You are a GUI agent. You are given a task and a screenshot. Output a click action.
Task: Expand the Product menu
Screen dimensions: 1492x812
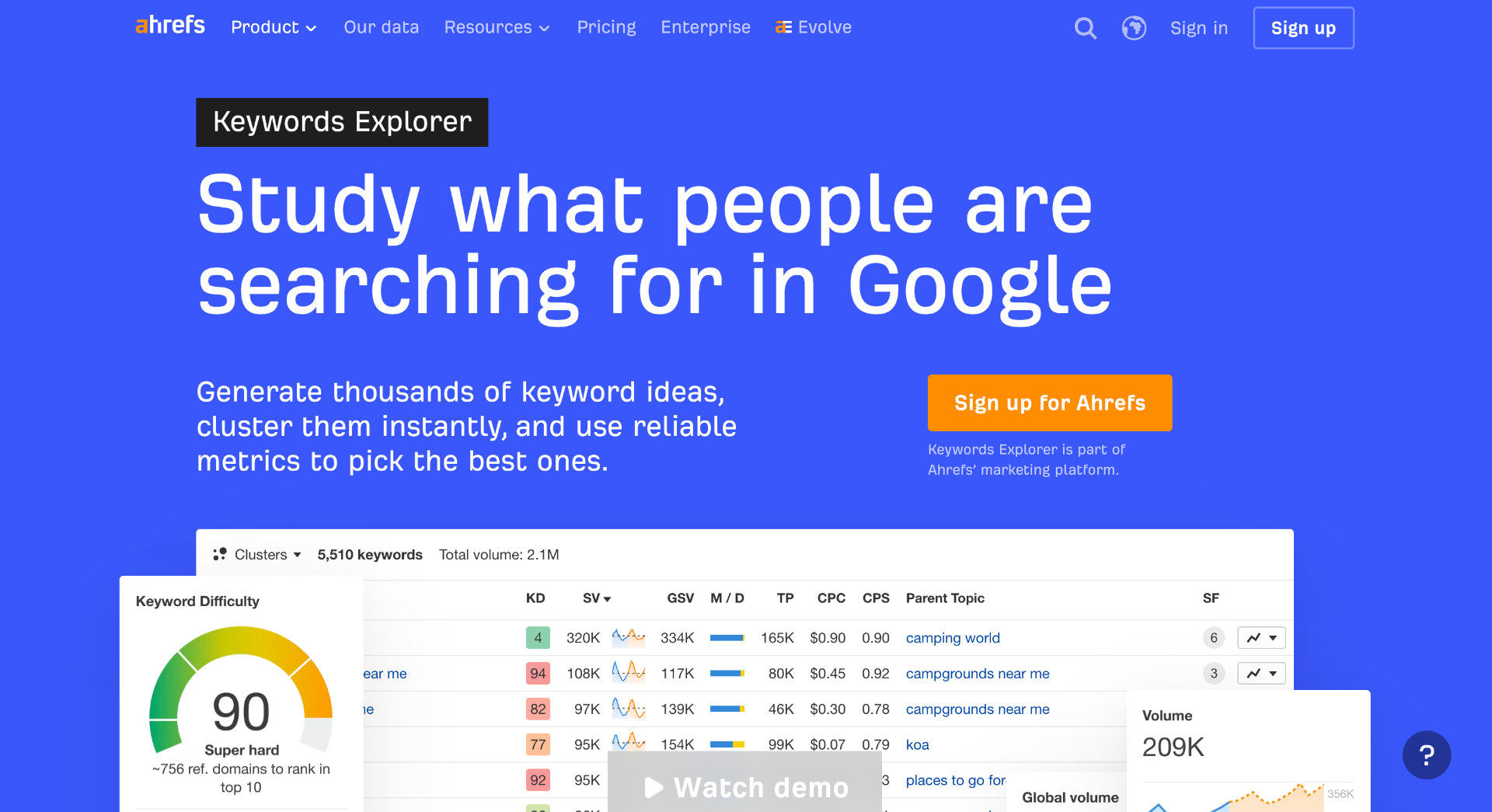click(274, 28)
